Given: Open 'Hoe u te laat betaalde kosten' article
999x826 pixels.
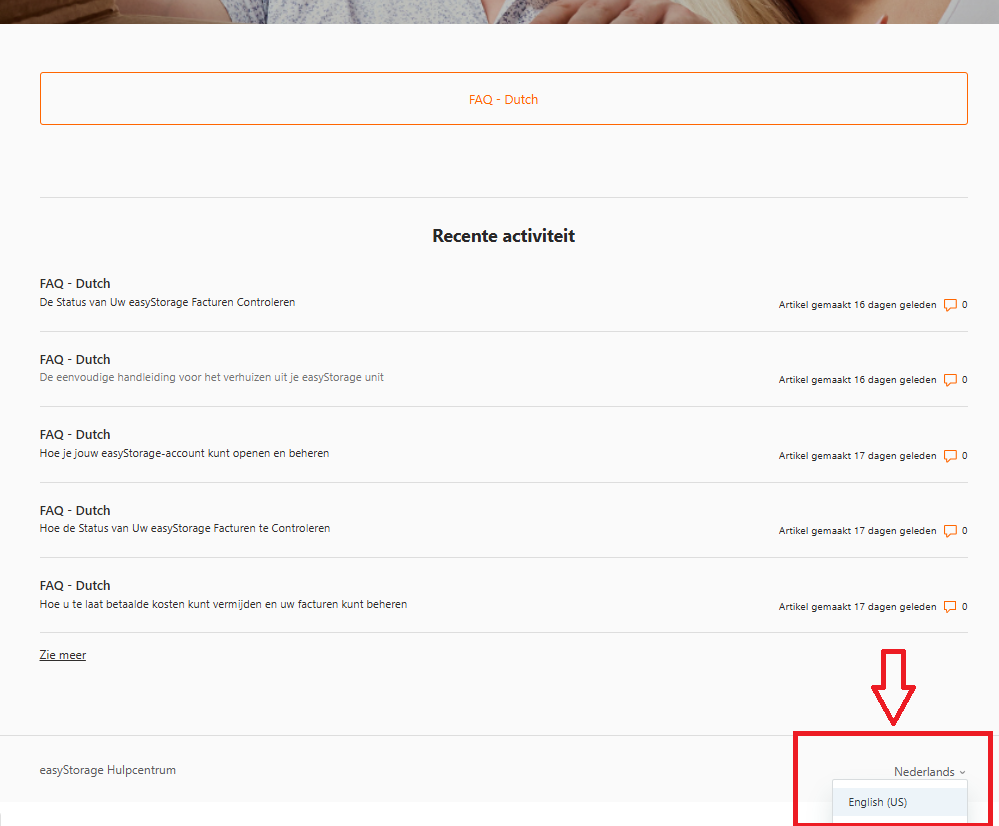Looking at the screenshot, I should (223, 604).
